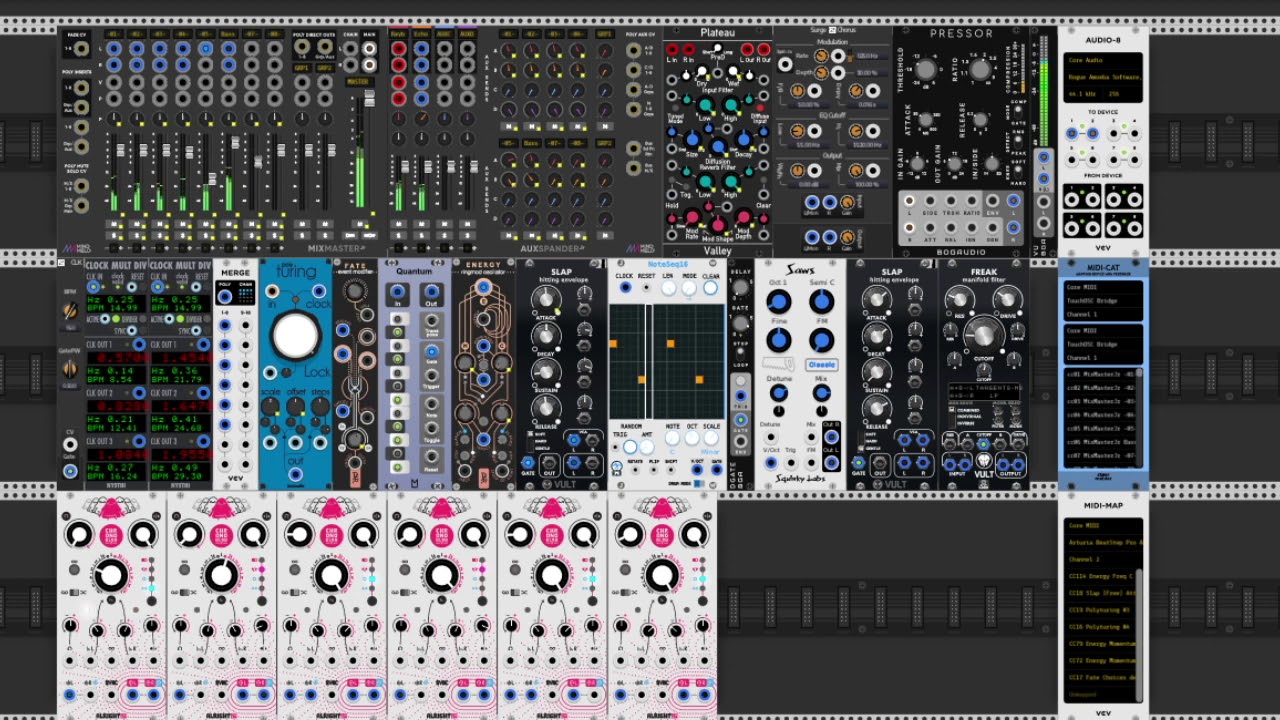
Task: Click the Res knob on Freak filter
Action: (x=960, y=299)
